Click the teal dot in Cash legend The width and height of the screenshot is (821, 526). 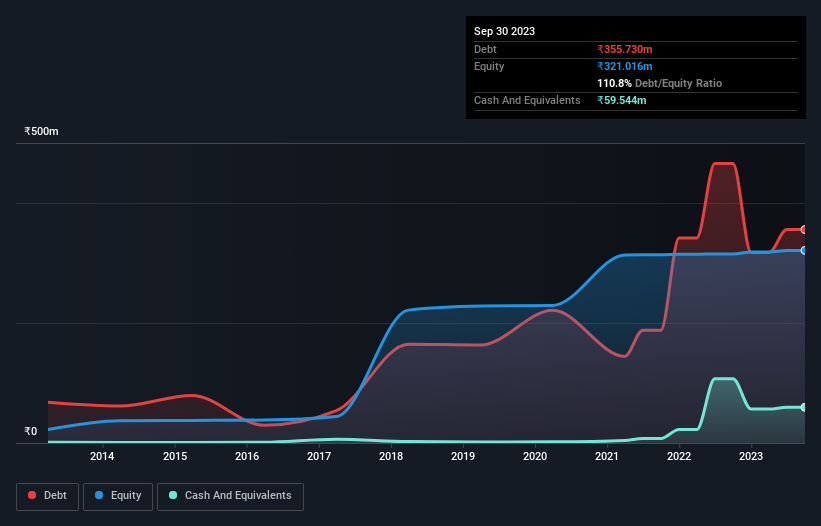click(x=173, y=495)
